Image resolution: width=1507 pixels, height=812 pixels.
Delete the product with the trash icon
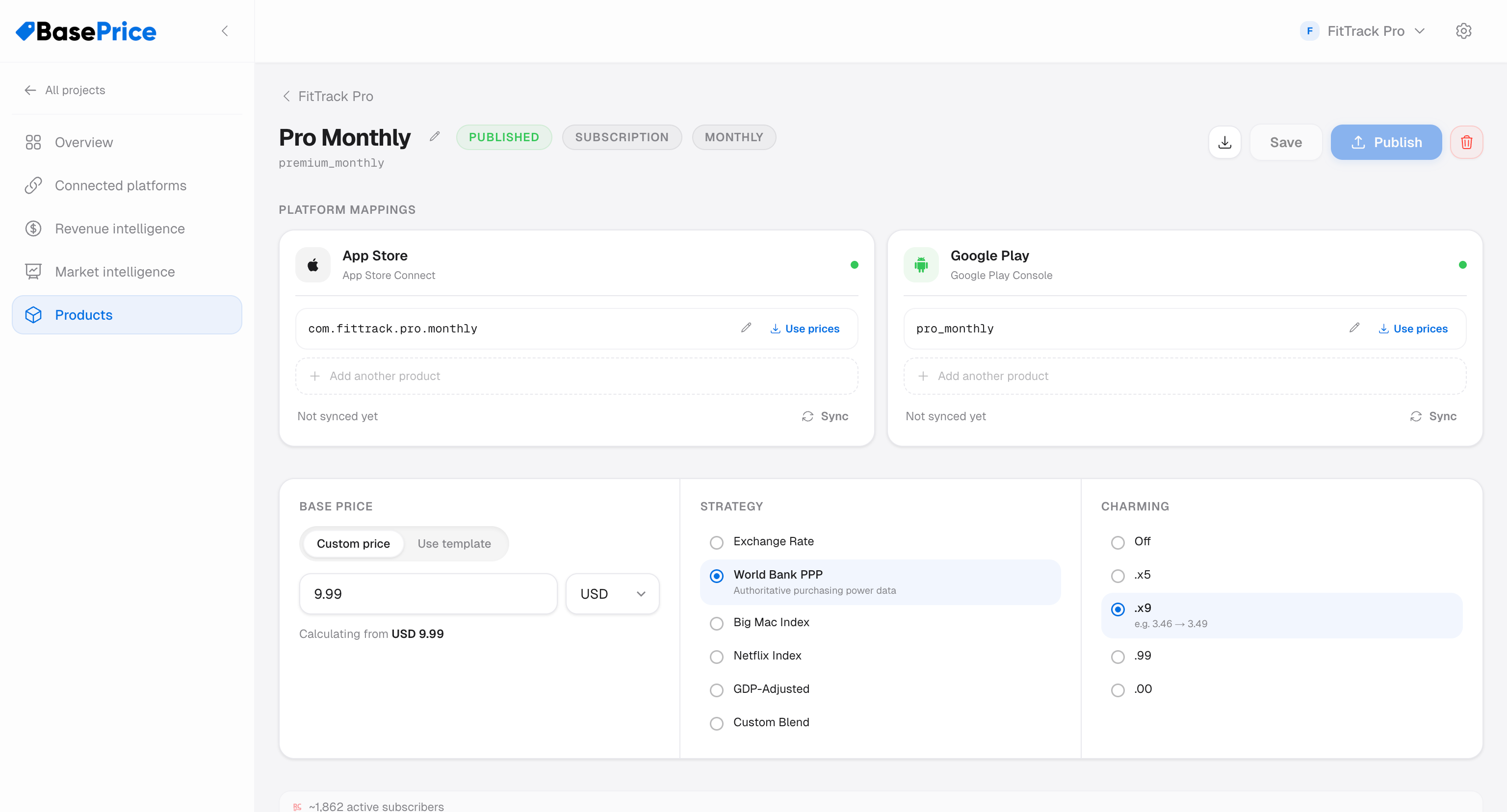click(1466, 142)
